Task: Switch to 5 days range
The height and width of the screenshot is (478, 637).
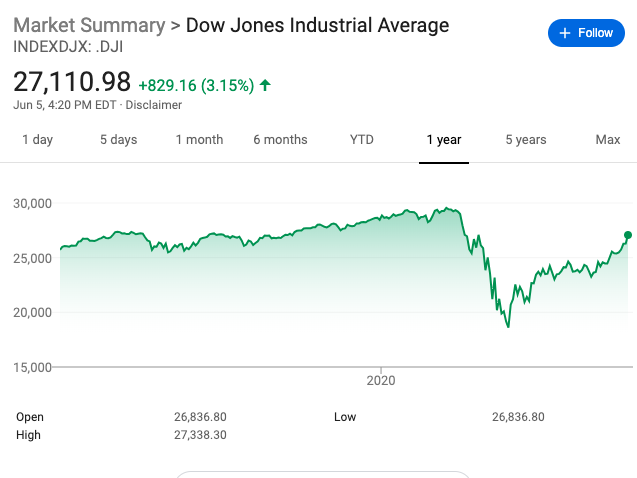Action: 118,140
